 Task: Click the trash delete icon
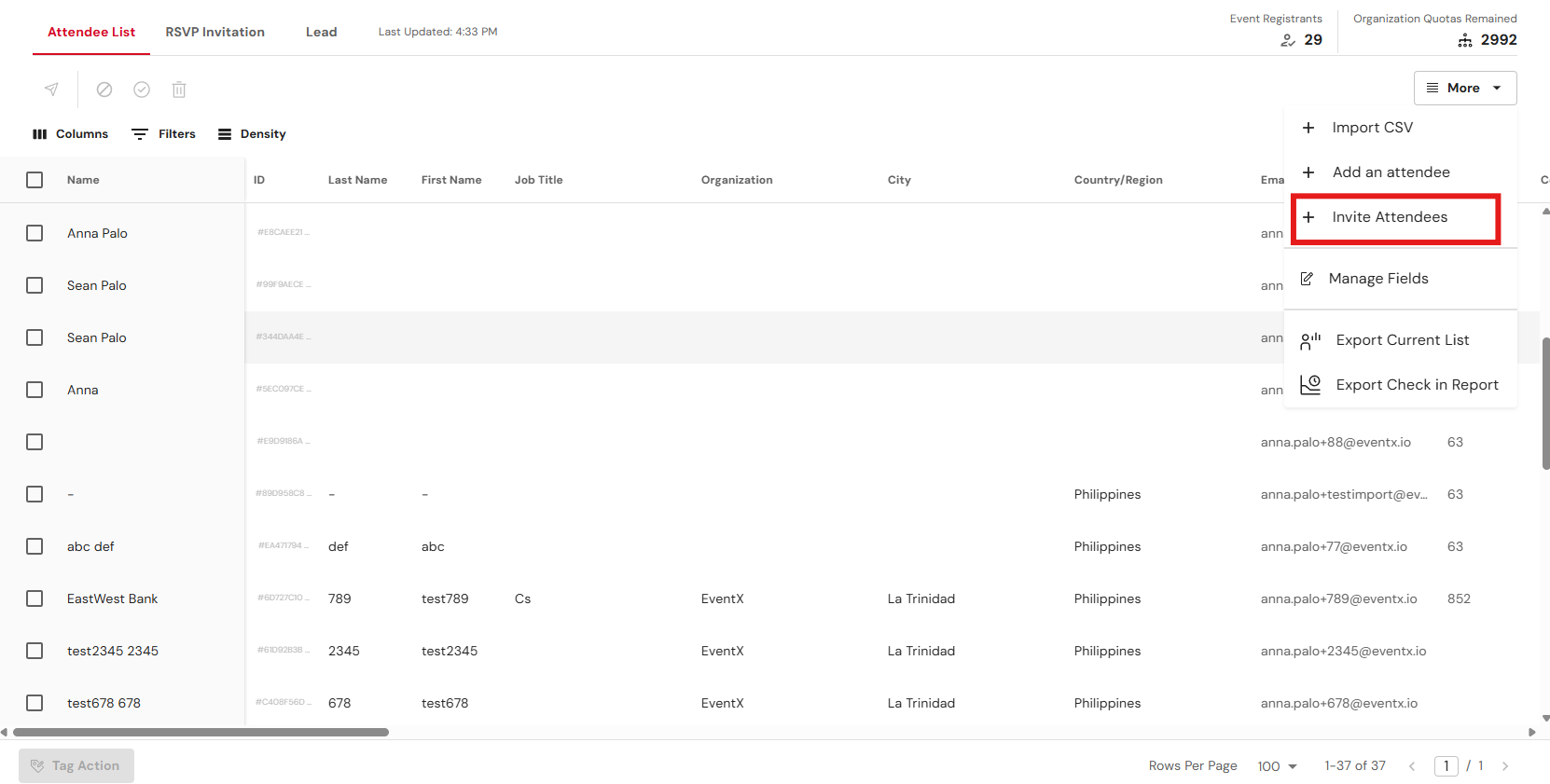tap(179, 89)
